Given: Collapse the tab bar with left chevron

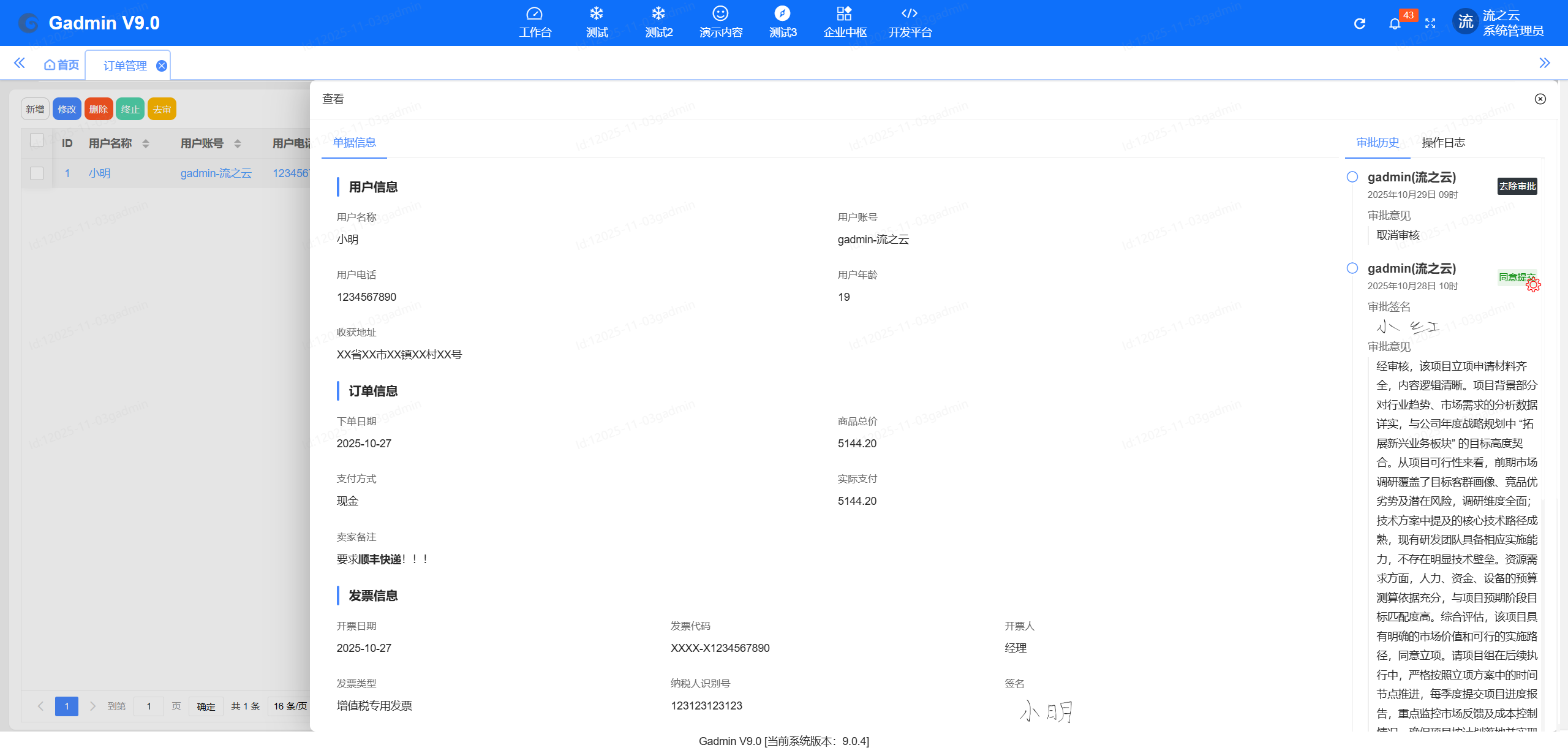Looking at the screenshot, I should point(20,62).
